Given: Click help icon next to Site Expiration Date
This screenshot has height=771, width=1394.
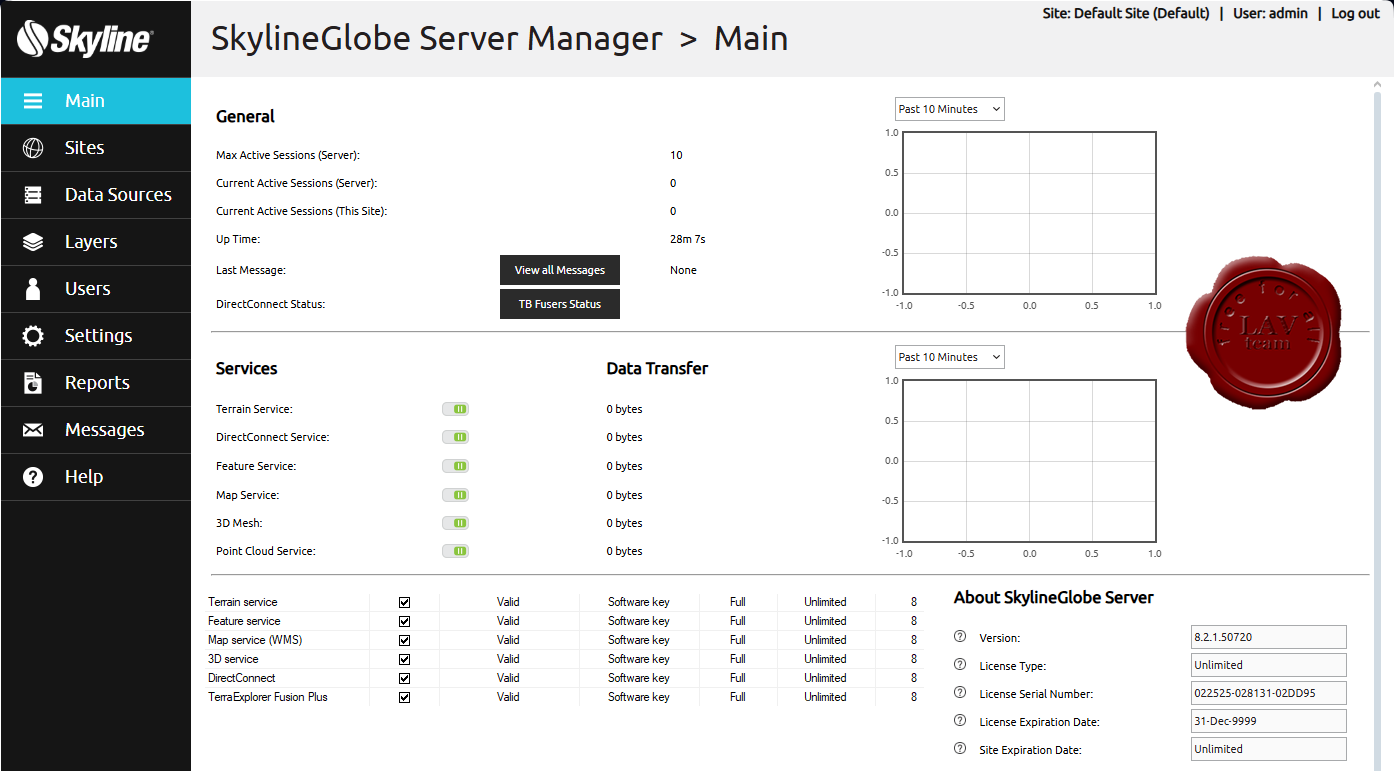Looking at the screenshot, I should pos(960,749).
